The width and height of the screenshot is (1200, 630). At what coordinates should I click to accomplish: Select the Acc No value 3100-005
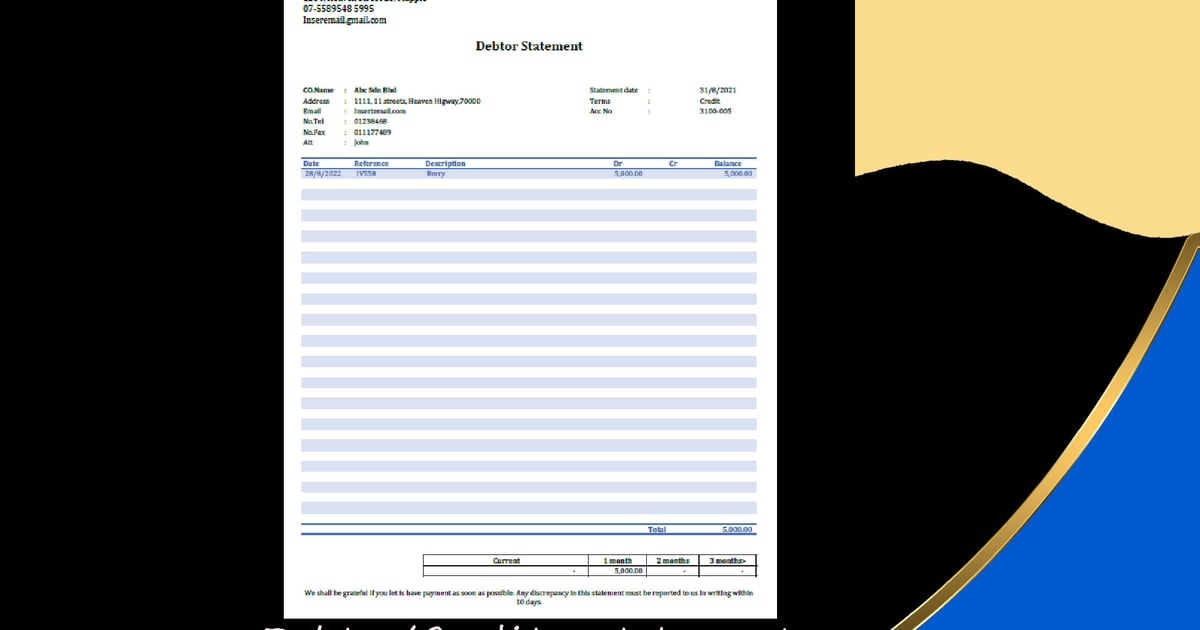click(715, 111)
